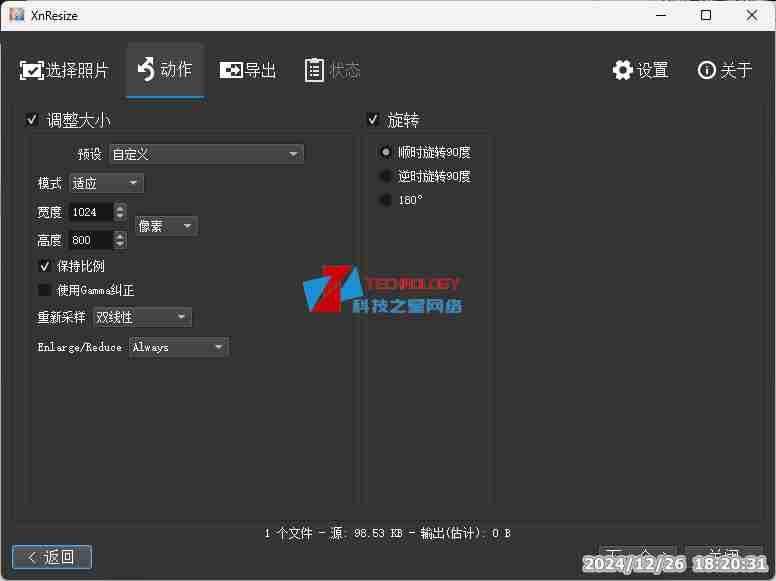Click the XnResize app icon in title bar
Image resolution: width=776 pixels, height=581 pixels.
(16, 15)
